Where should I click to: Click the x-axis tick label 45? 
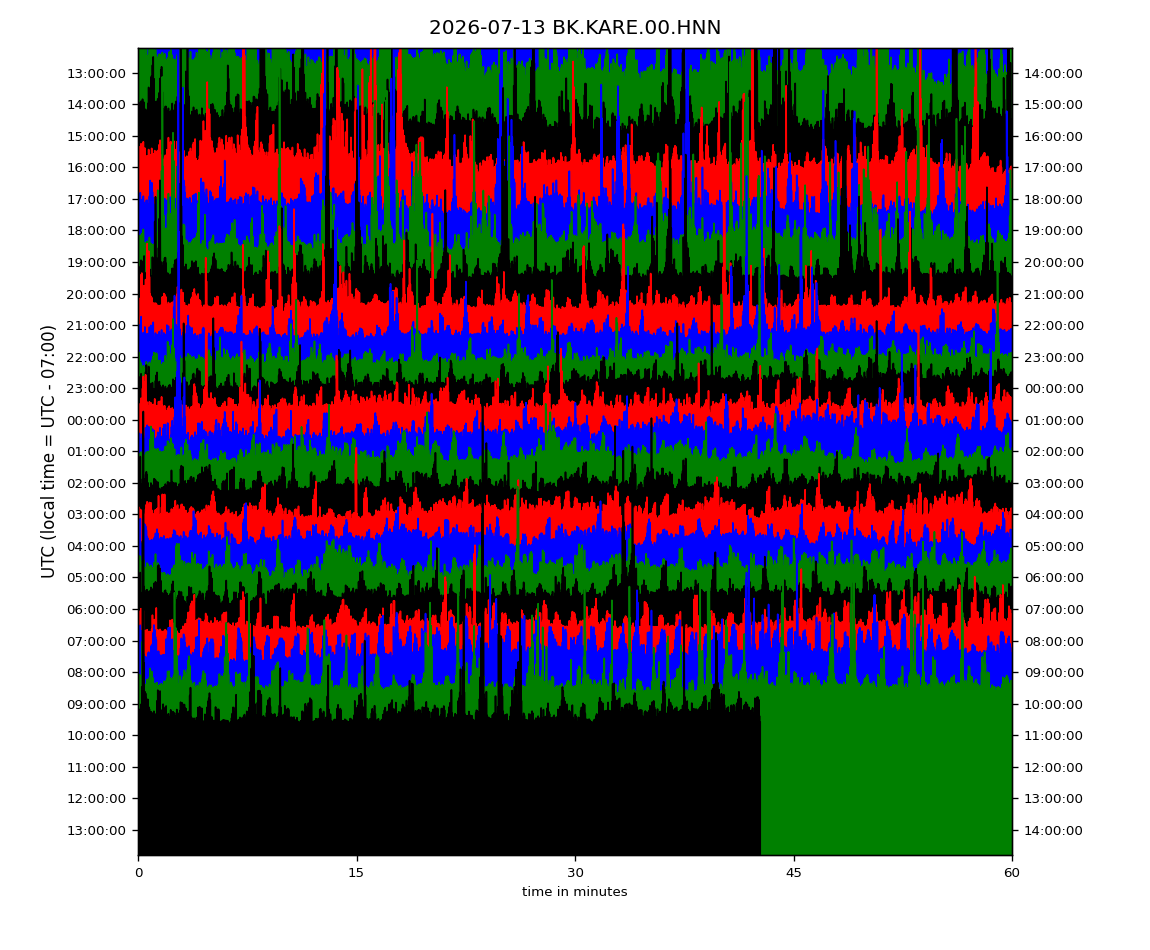[x=794, y=873]
